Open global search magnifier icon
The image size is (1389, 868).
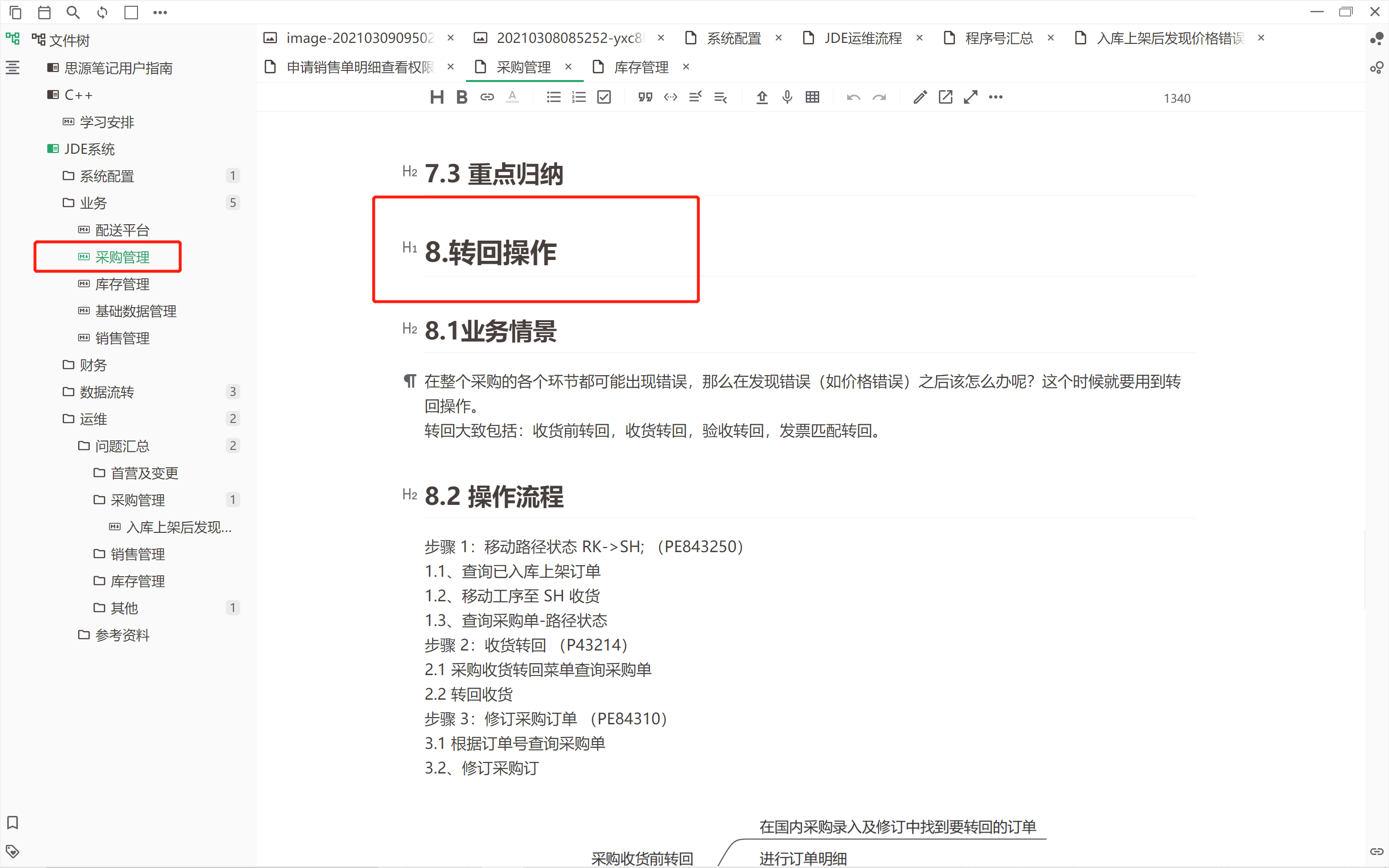[x=73, y=12]
